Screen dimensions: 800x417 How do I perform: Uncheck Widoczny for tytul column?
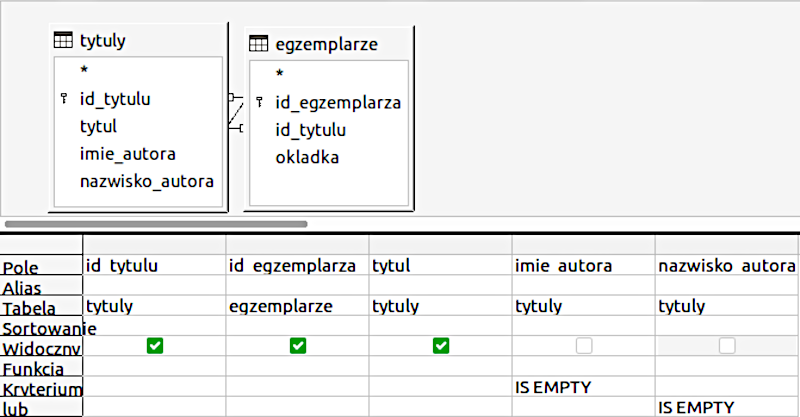[441, 346]
